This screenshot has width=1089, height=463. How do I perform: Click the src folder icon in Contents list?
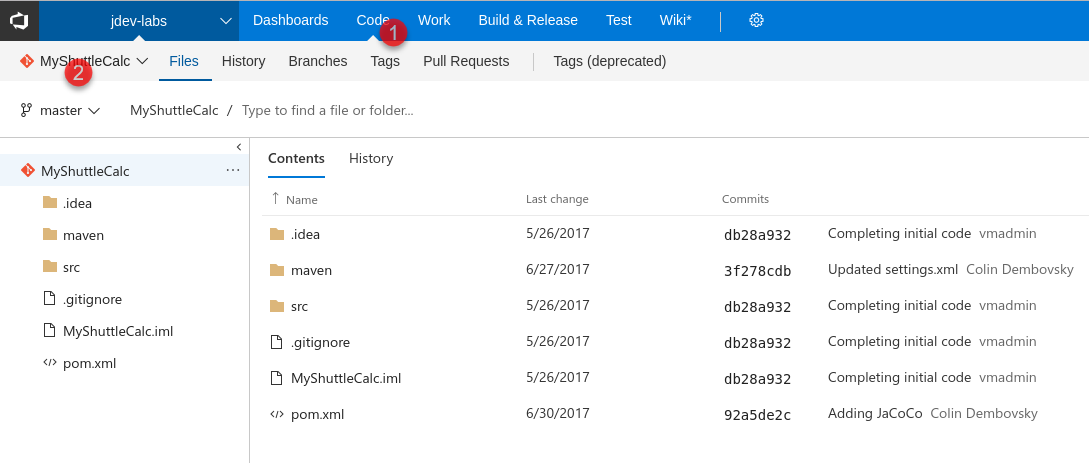pos(277,306)
